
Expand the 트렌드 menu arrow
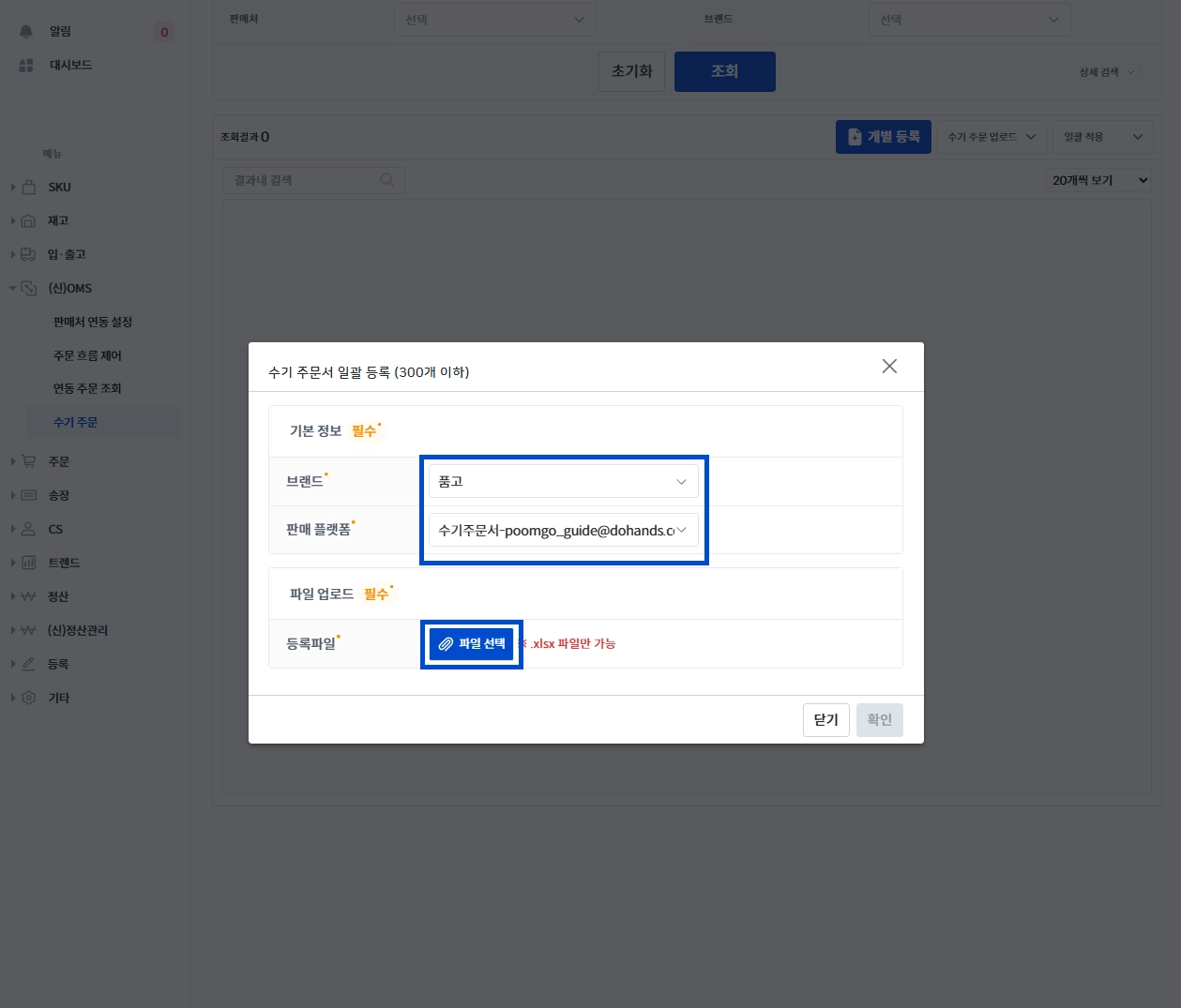tap(13, 563)
